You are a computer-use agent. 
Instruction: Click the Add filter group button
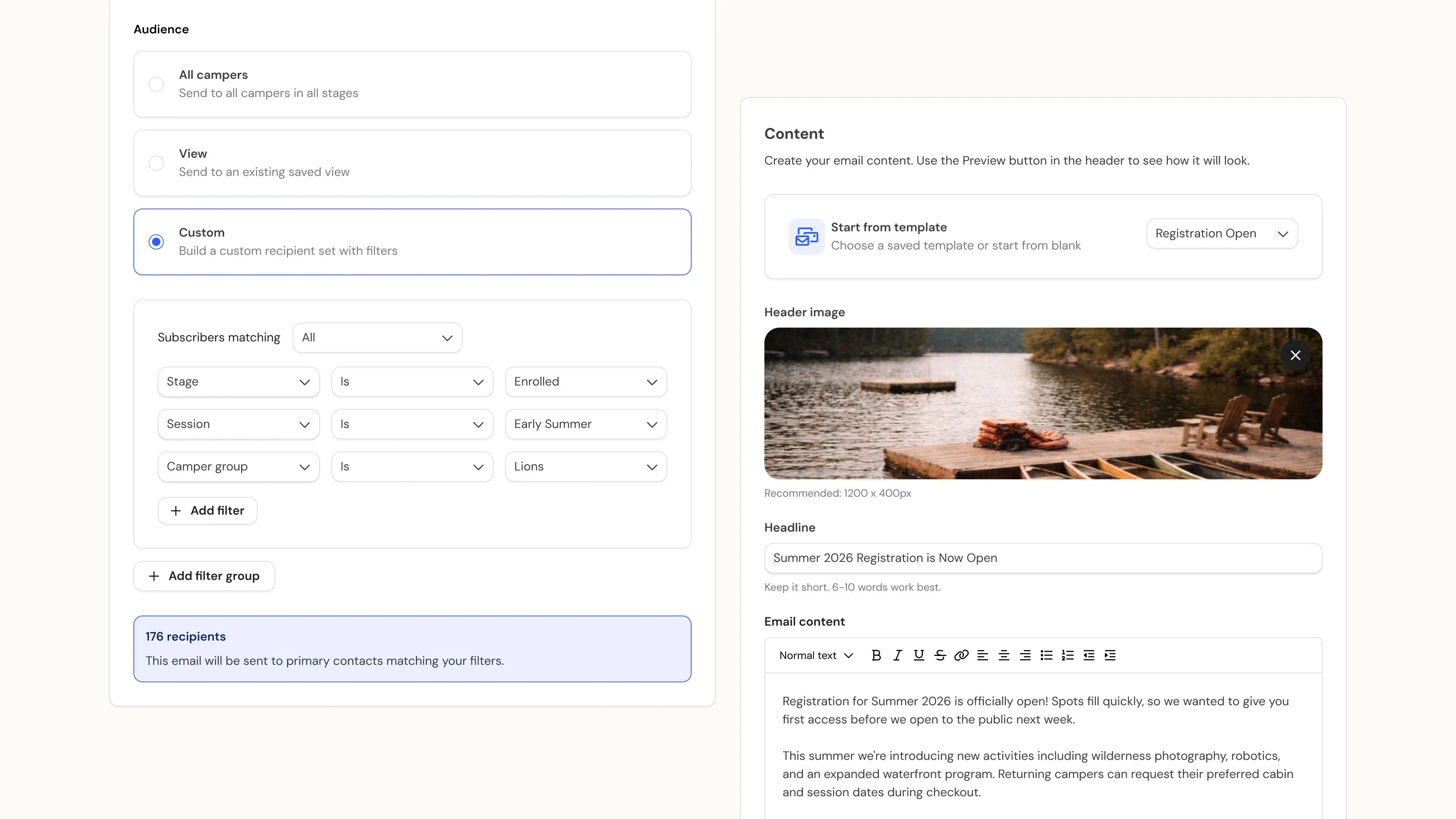tap(204, 576)
